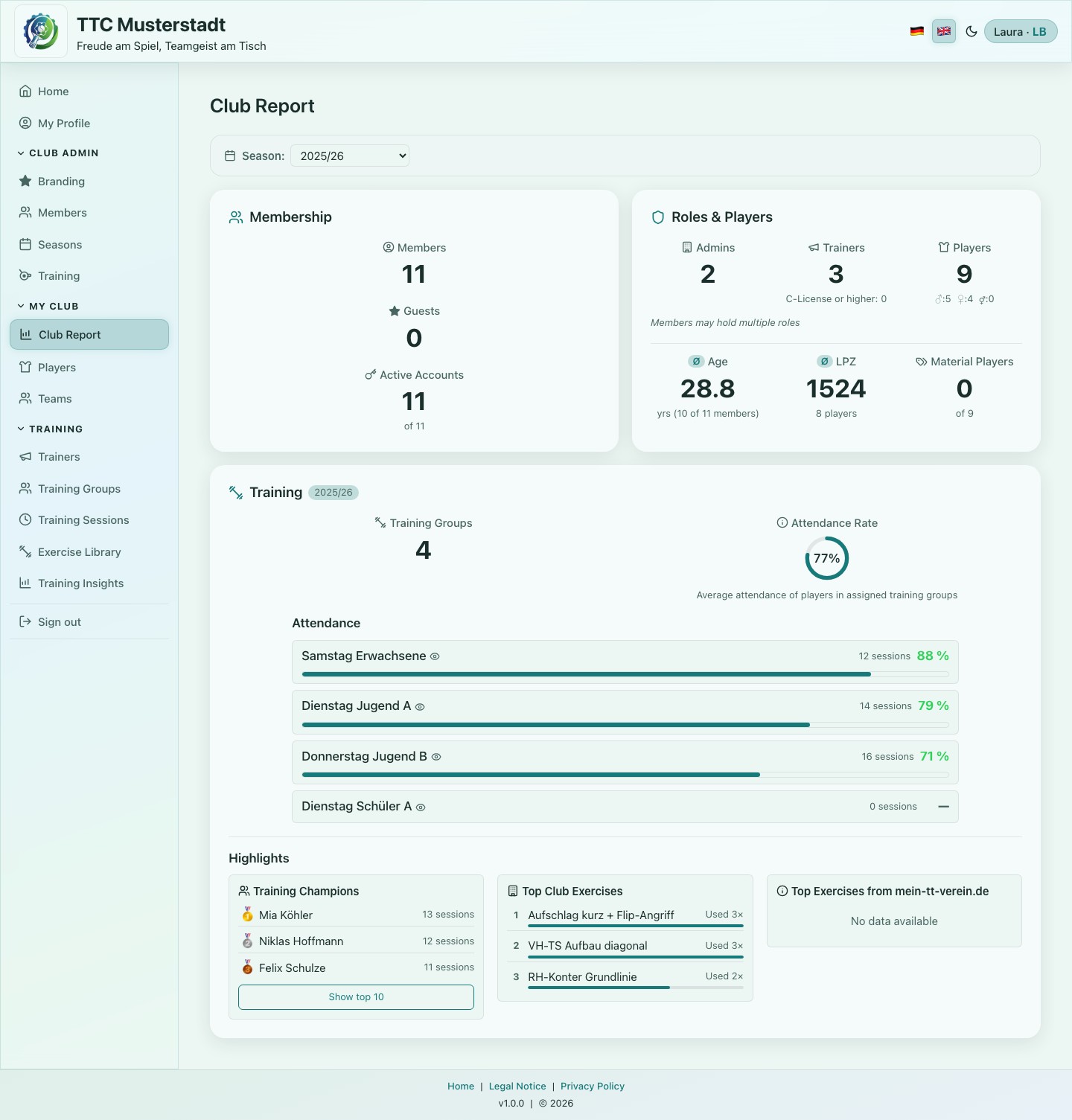Screen dimensions: 1072x1120
Task: Click the star icon next to Guests
Action: [395, 311]
